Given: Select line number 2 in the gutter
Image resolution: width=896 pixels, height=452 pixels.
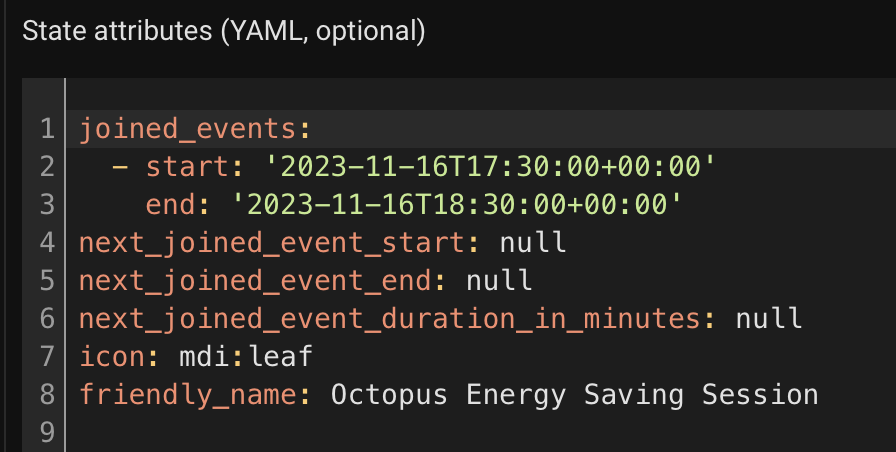Looking at the screenshot, I should click(x=47, y=167).
